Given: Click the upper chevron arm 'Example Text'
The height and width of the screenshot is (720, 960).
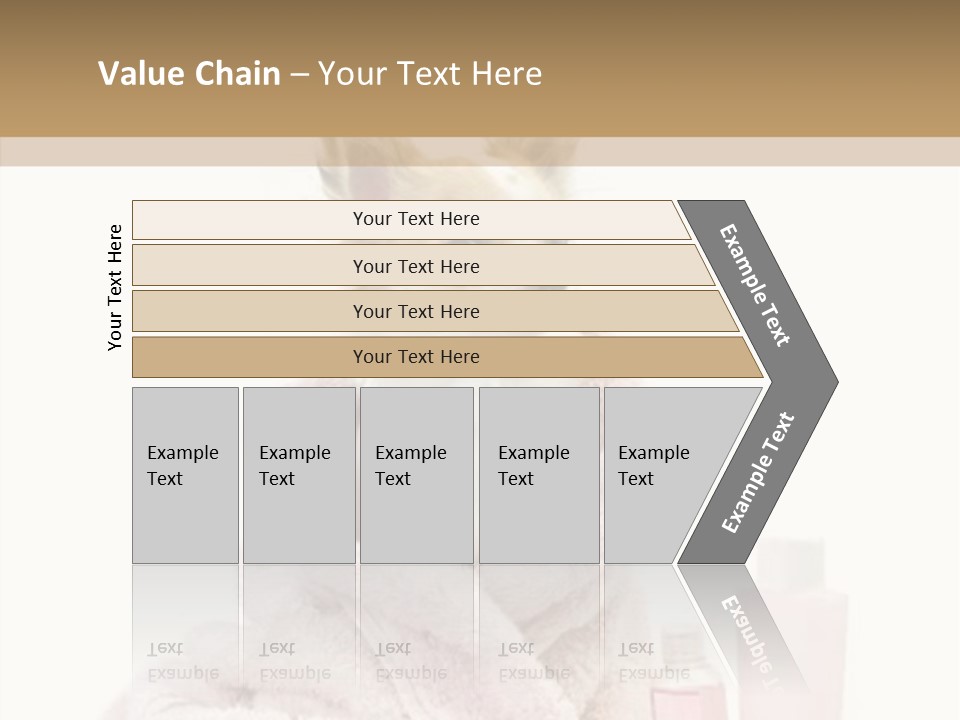Looking at the screenshot, I should click(x=754, y=285).
